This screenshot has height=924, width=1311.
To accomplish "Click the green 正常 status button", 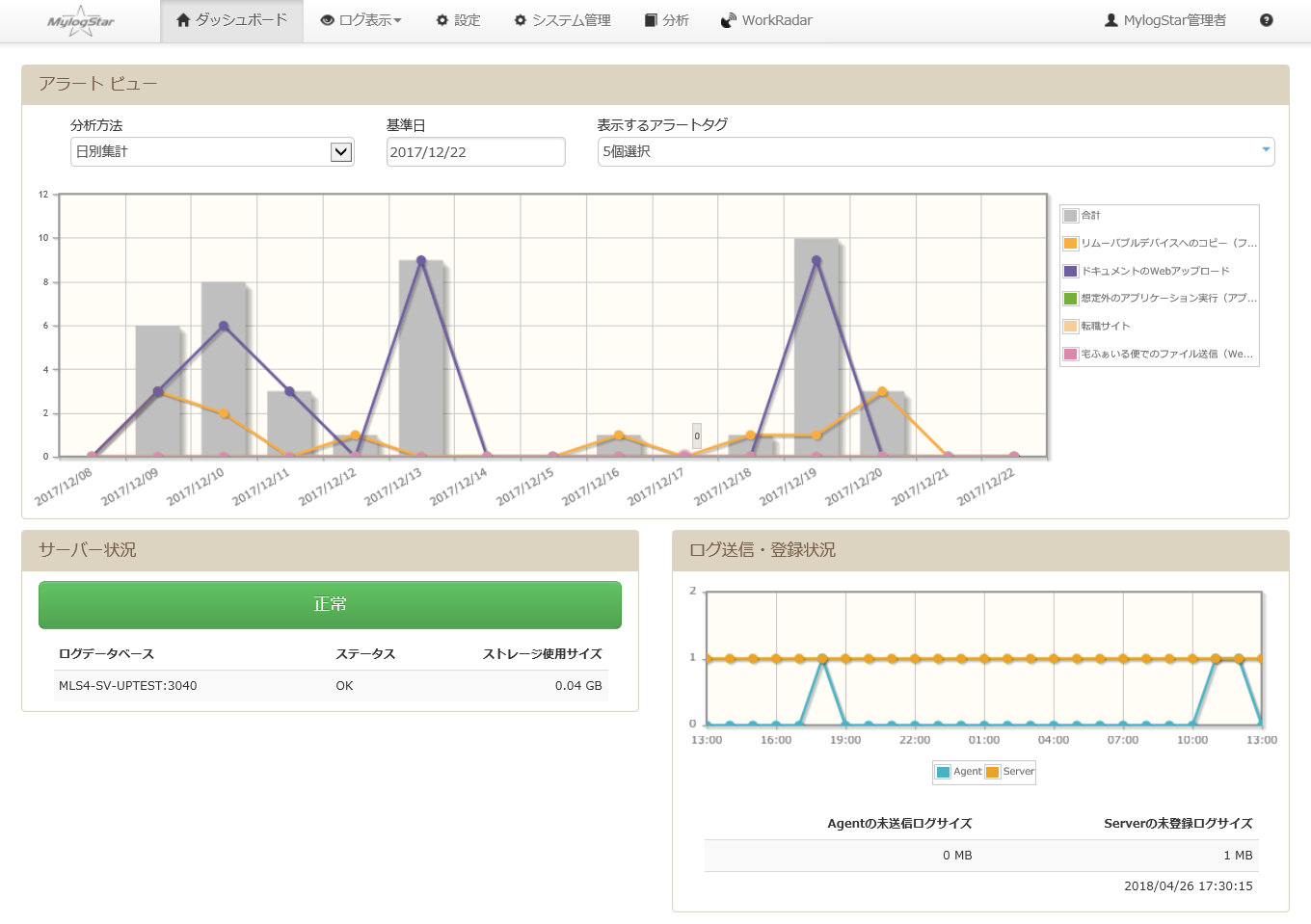I will [x=330, y=604].
